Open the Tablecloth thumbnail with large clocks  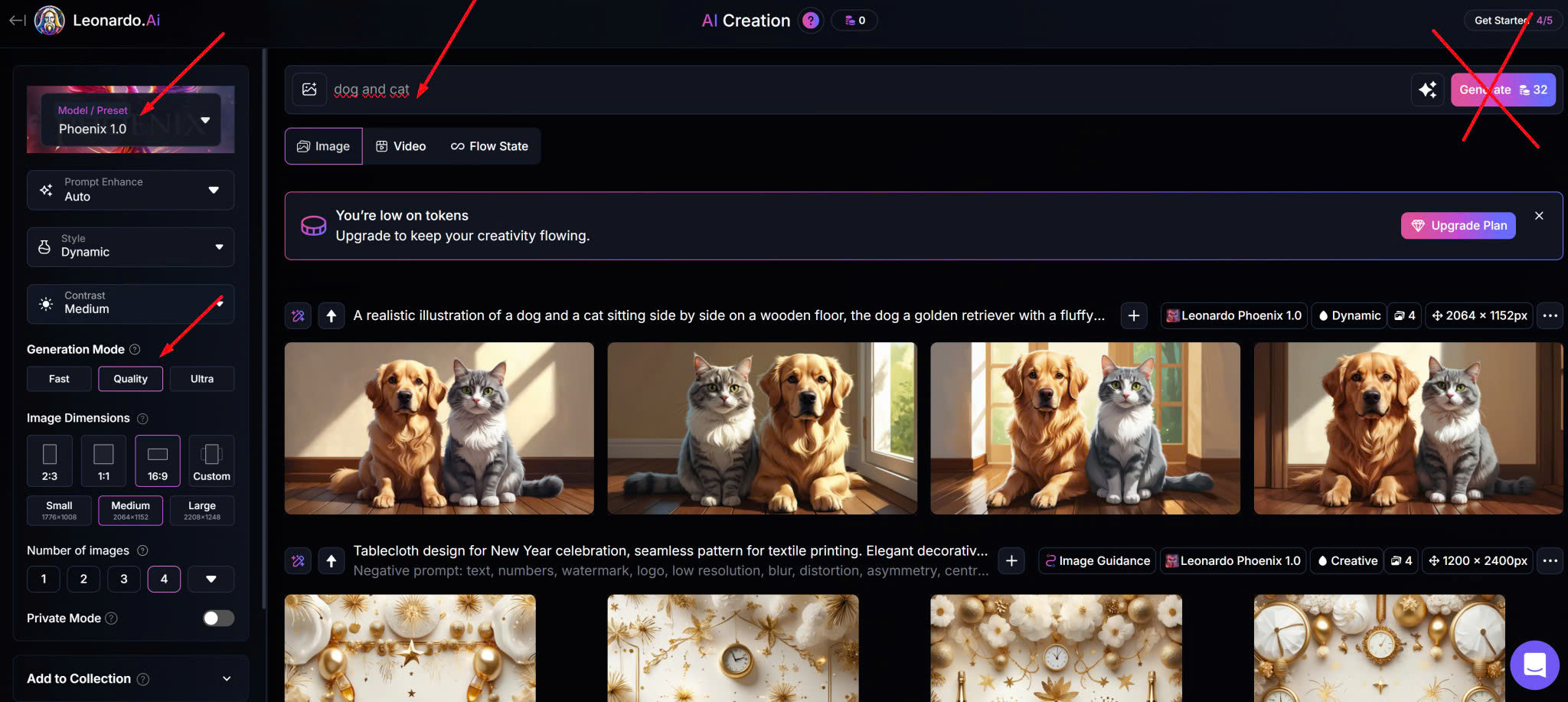point(1380,648)
